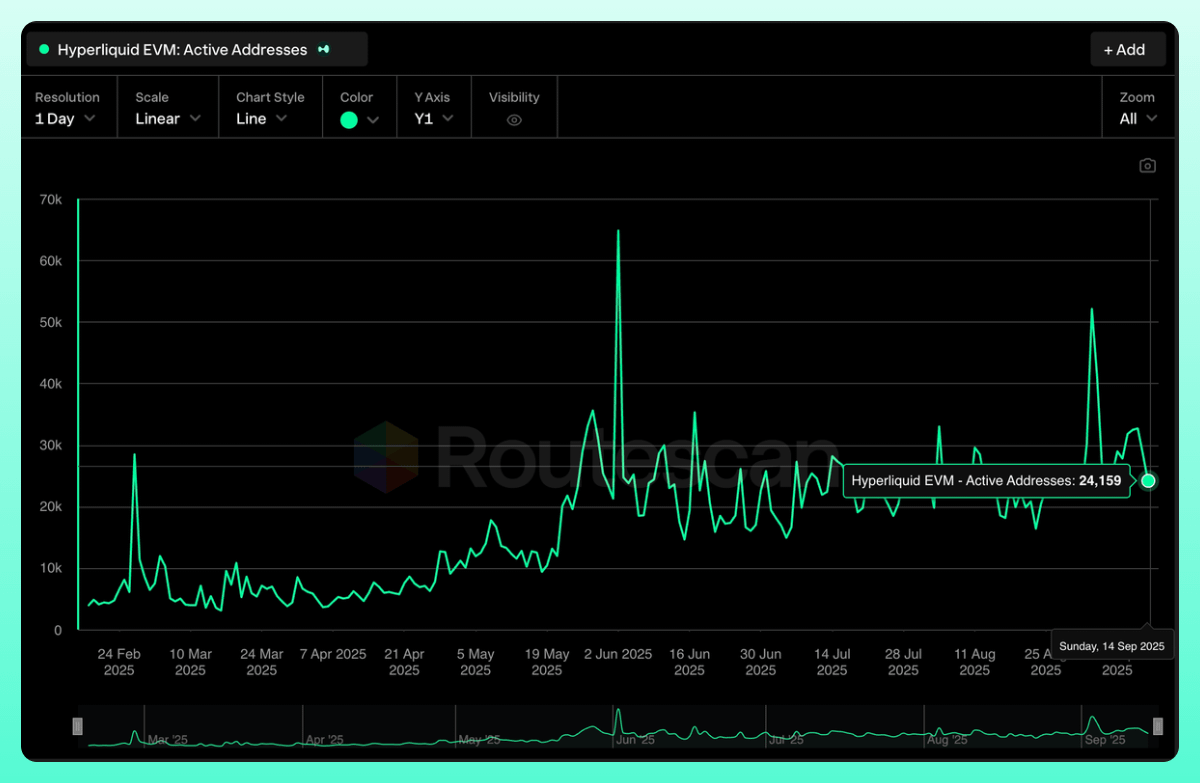Click the 30k y-axis label
The height and width of the screenshot is (783, 1200).
point(50,446)
